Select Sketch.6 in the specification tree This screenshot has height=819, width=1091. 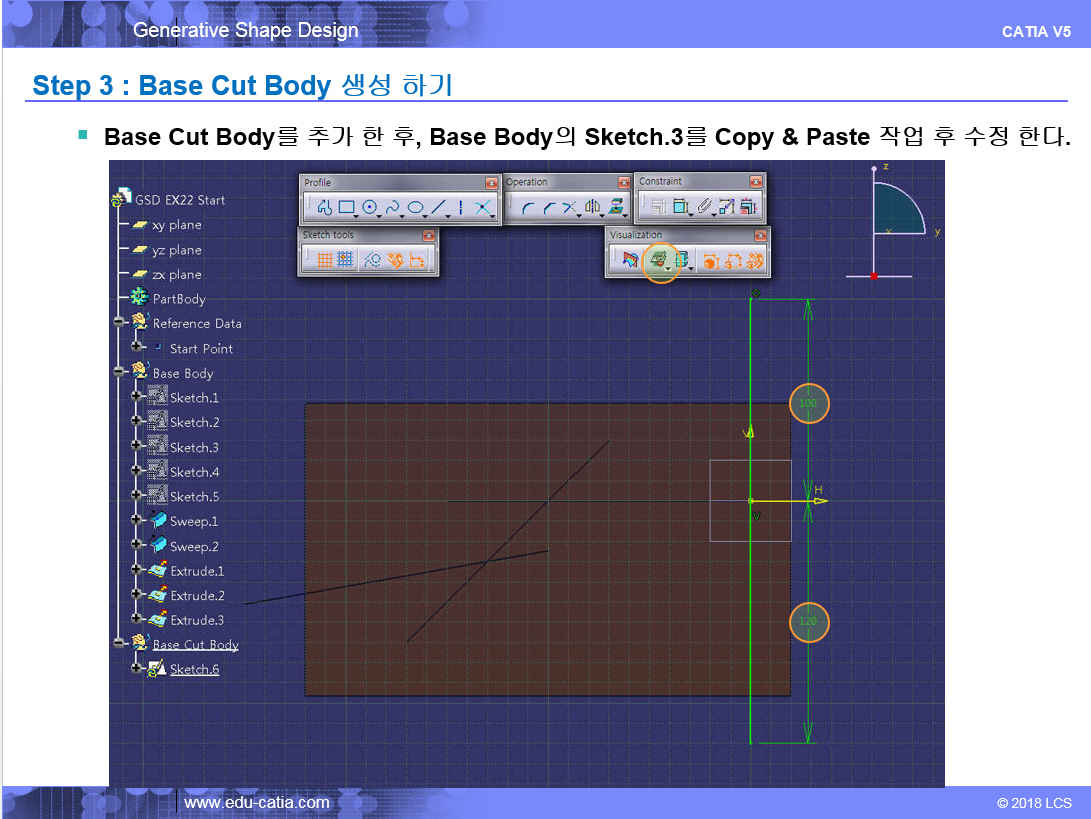pos(194,669)
